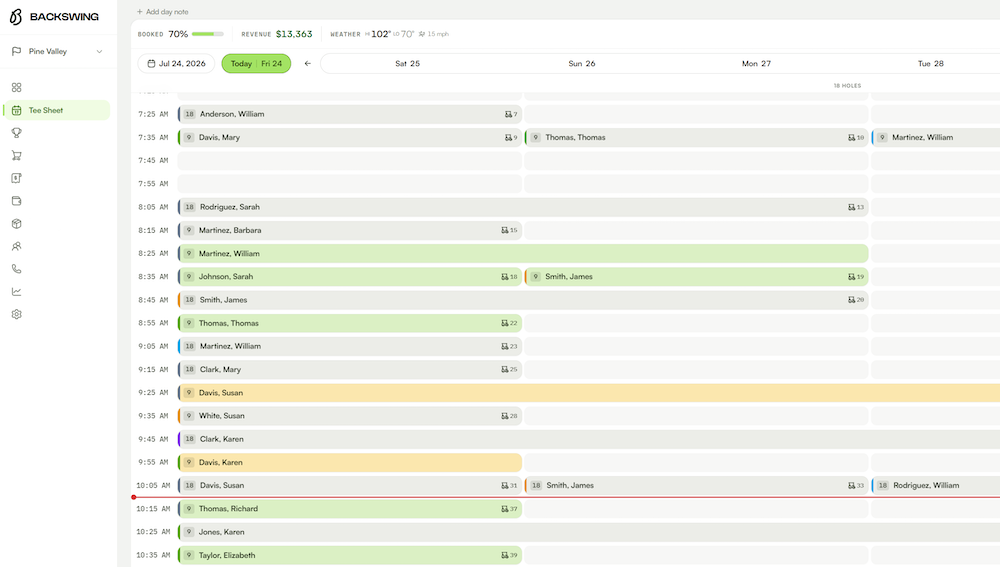Select the Tee Sheet menu item
The image size is (1000, 567).
57,110
